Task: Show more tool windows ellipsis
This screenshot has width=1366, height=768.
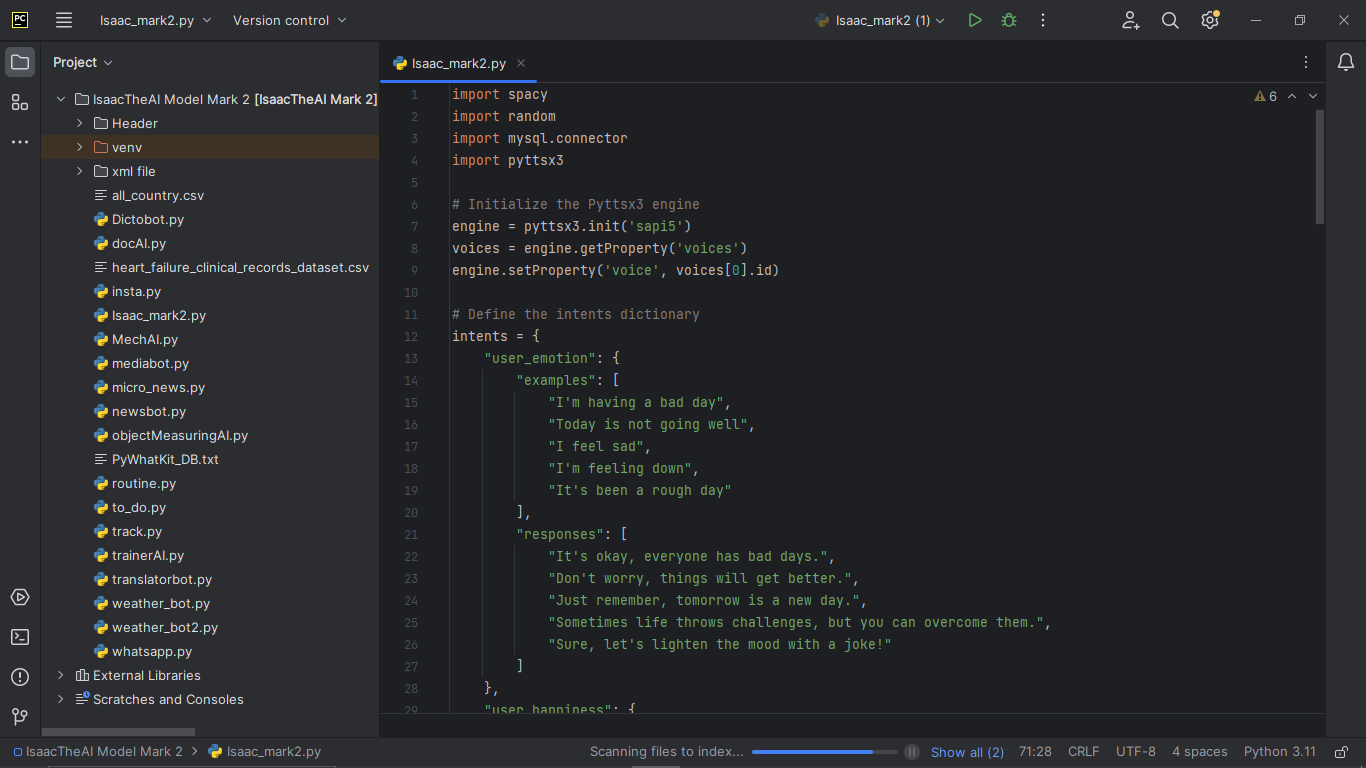Action: (20, 142)
